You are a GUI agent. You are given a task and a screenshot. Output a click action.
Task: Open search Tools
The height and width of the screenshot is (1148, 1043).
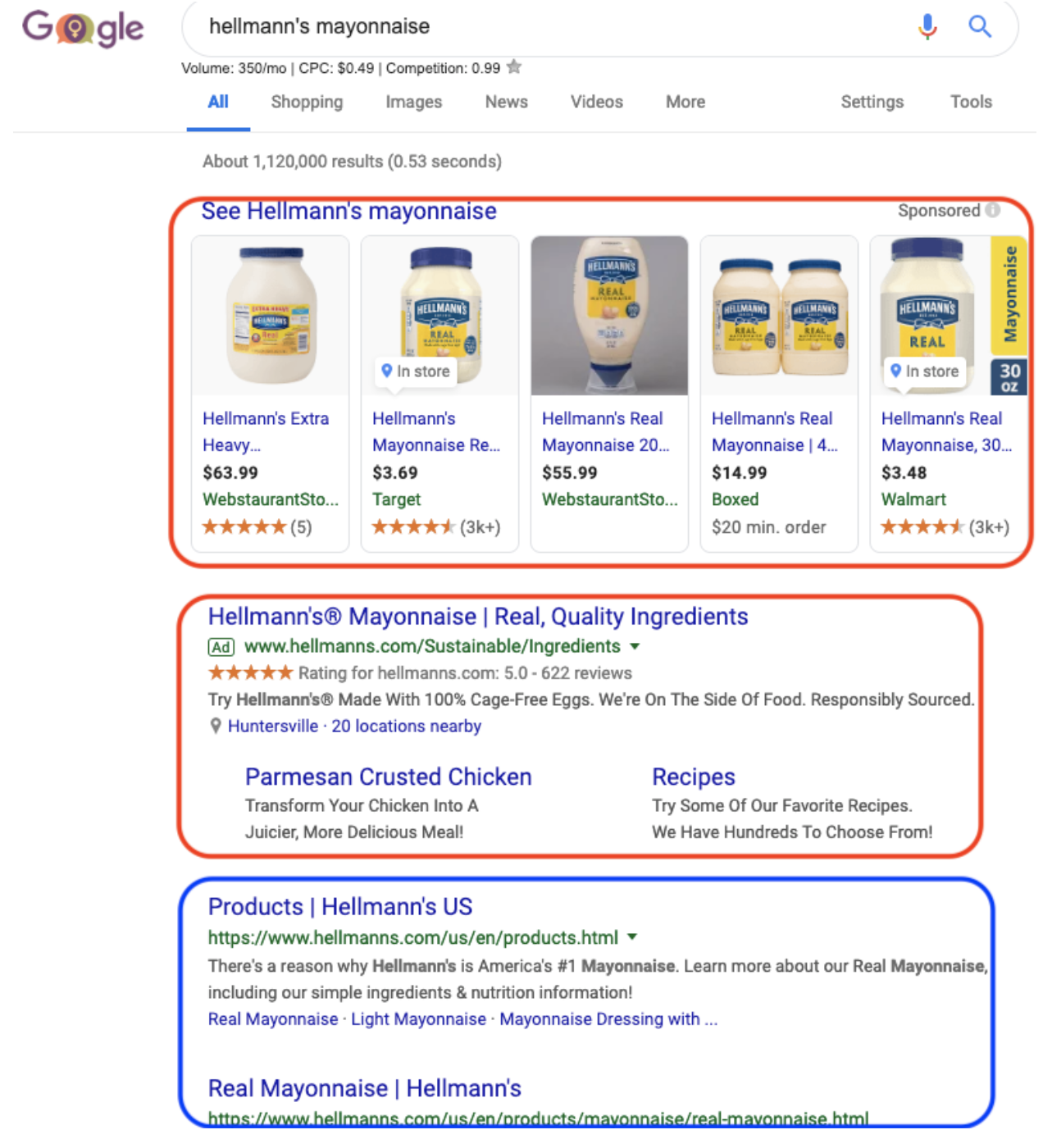(x=972, y=102)
